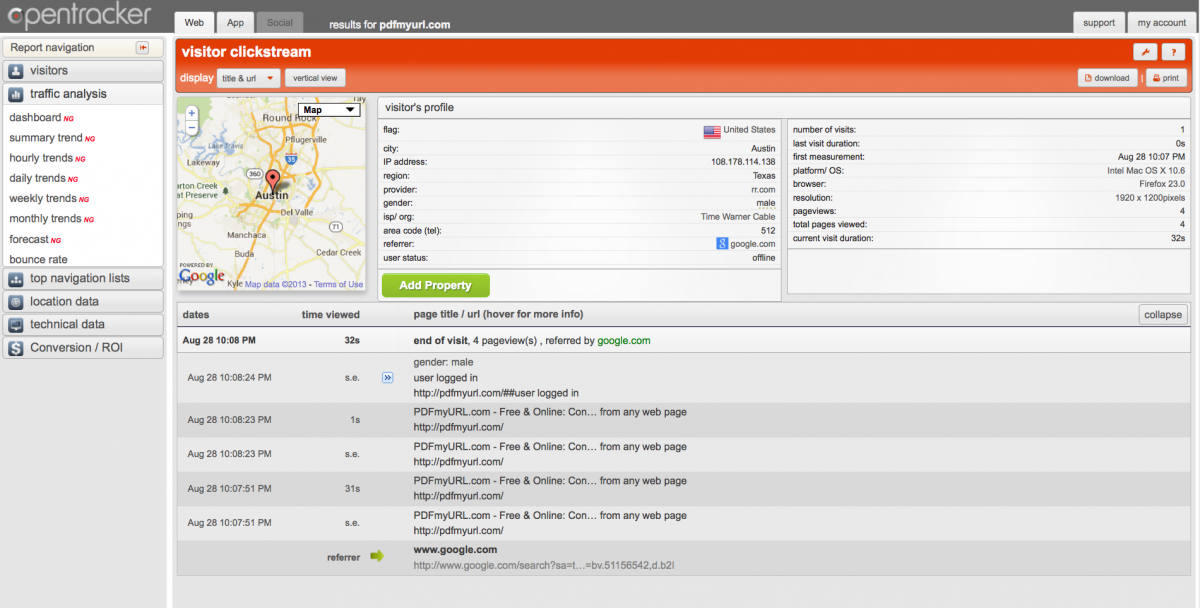Zoom in on the map
The width and height of the screenshot is (1200, 608).
click(191, 113)
